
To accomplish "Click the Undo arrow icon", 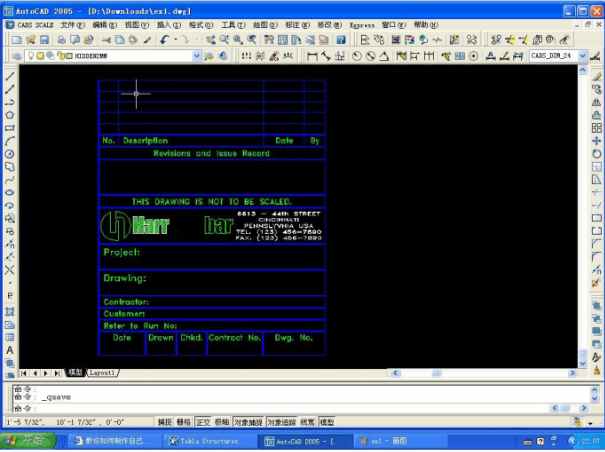I will click(163, 40).
